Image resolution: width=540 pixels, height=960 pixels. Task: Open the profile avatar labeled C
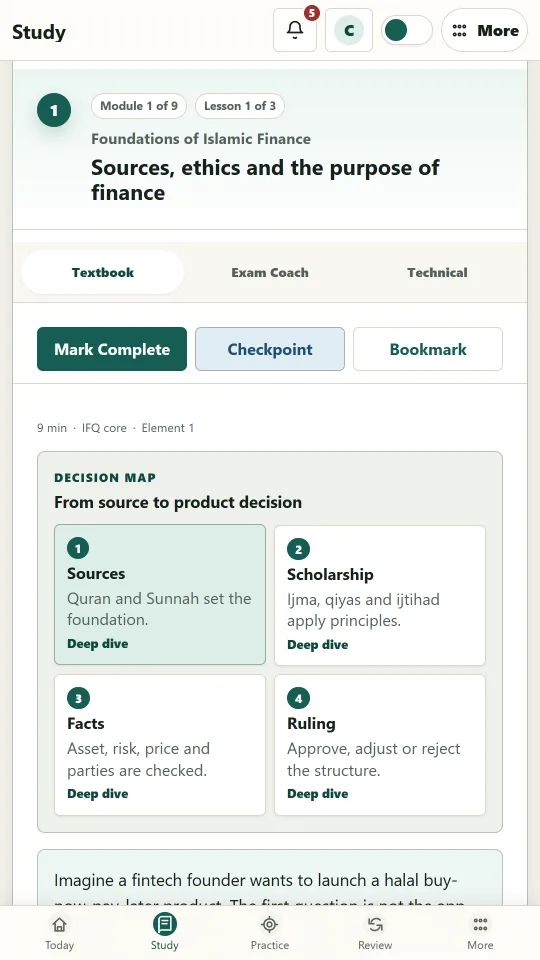tap(349, 30)
